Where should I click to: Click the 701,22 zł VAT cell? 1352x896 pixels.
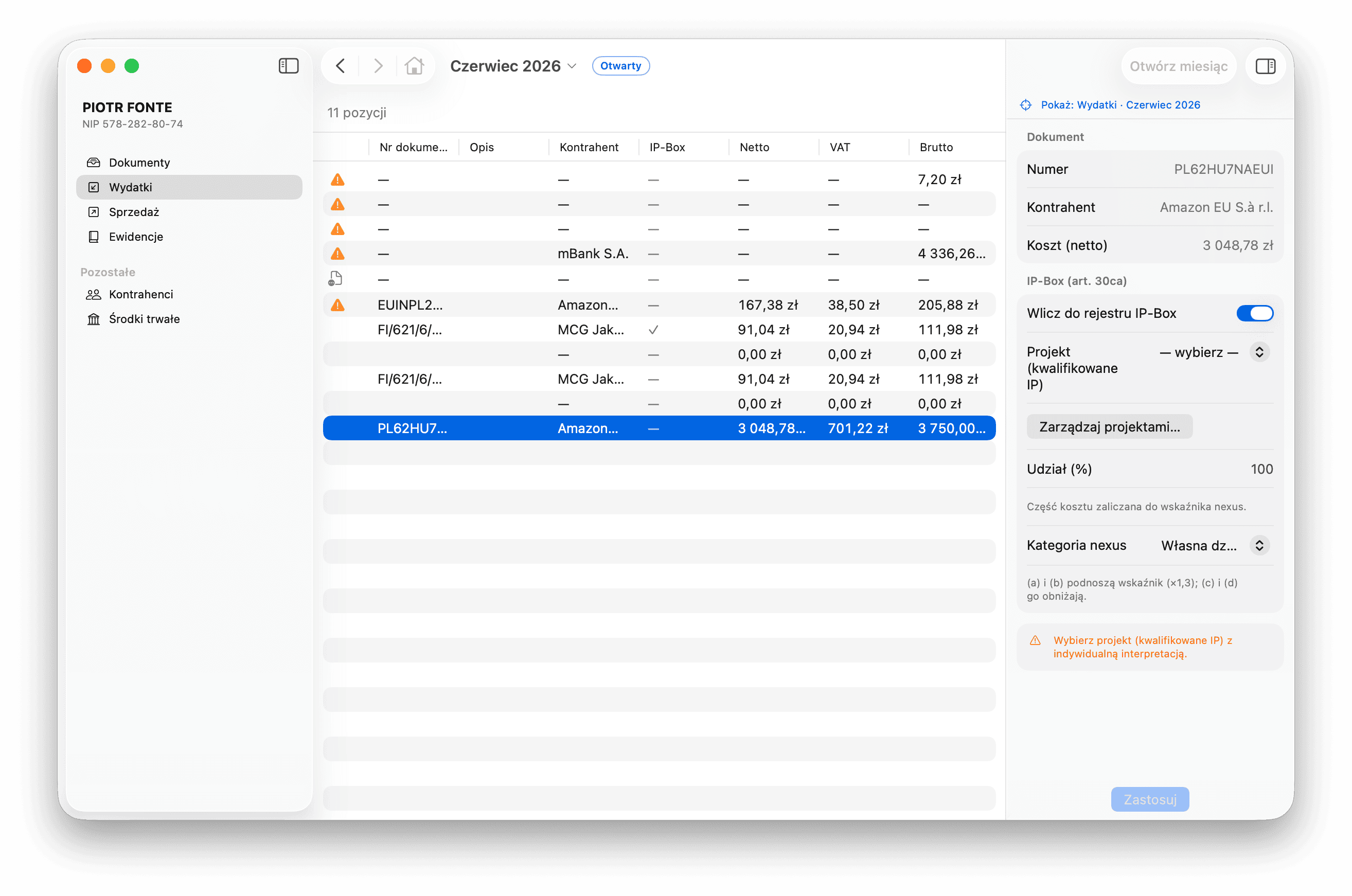pyautogui.click(x=857, y=428)
